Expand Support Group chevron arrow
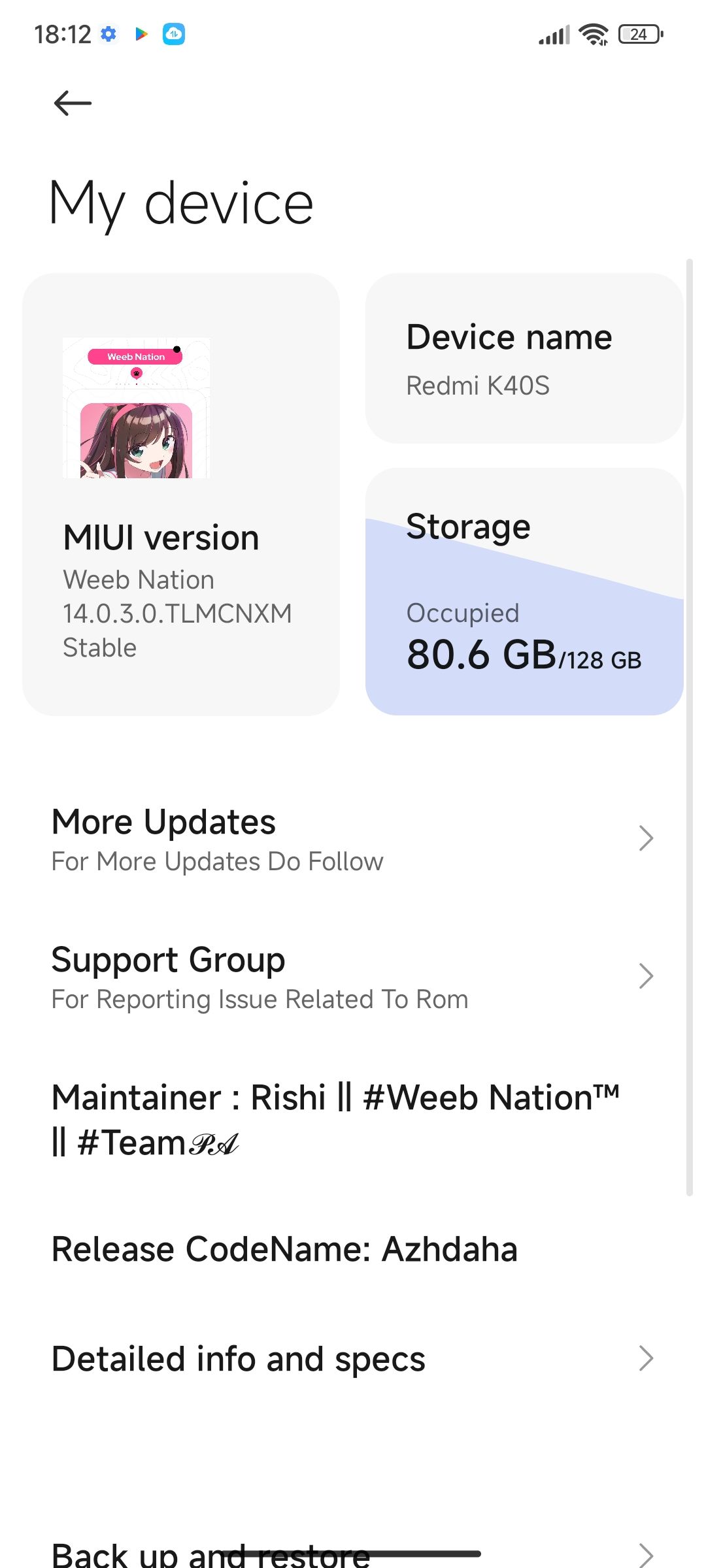 tap(646, 976)
